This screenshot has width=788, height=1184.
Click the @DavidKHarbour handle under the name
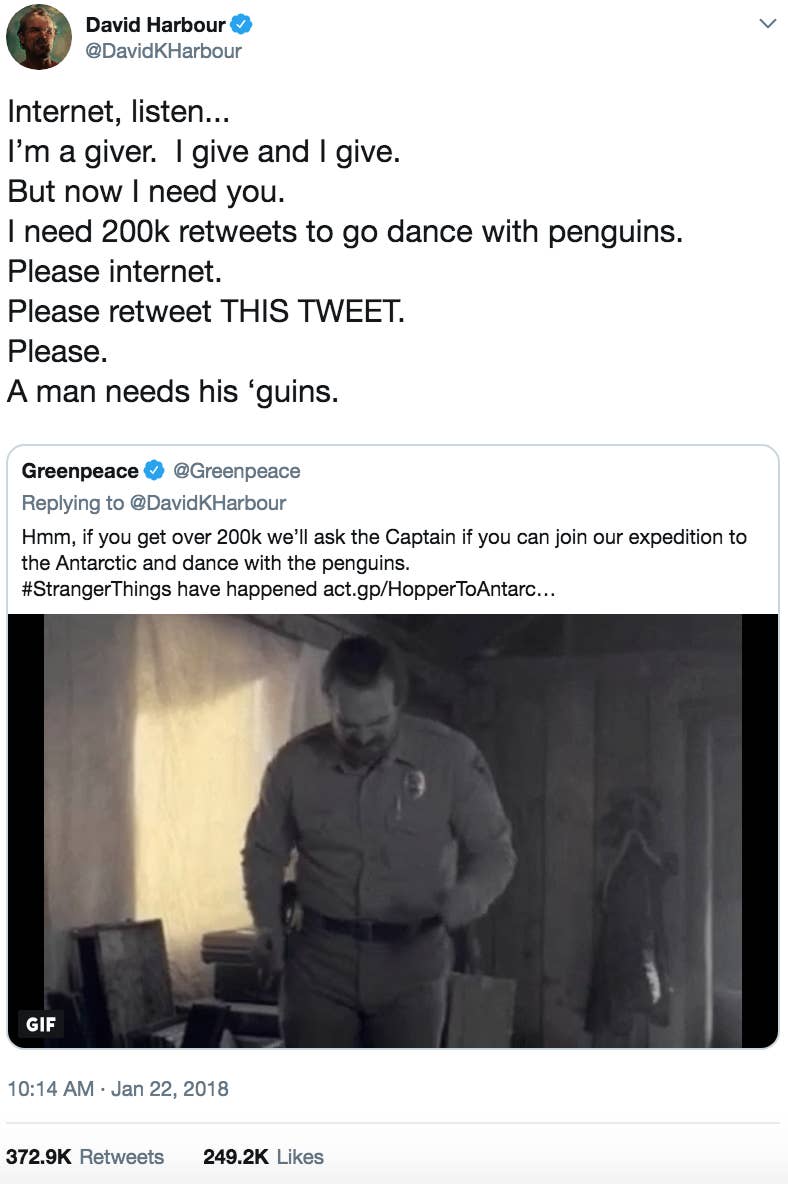164,50
